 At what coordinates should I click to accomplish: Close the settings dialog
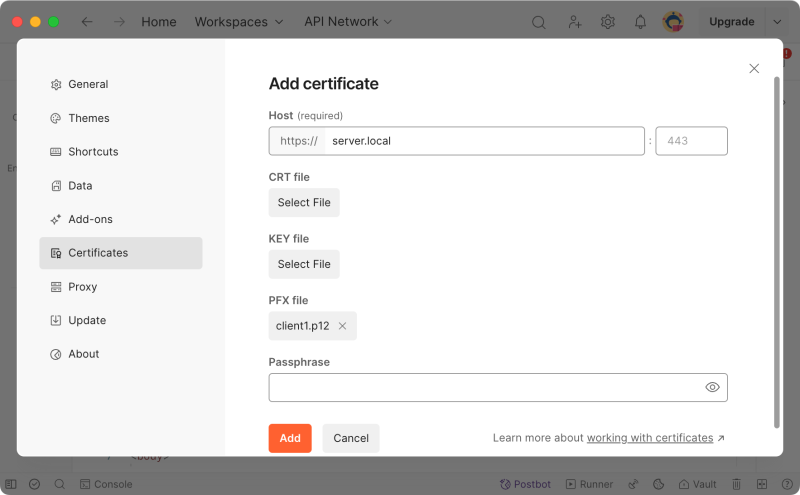pos(754,69)
